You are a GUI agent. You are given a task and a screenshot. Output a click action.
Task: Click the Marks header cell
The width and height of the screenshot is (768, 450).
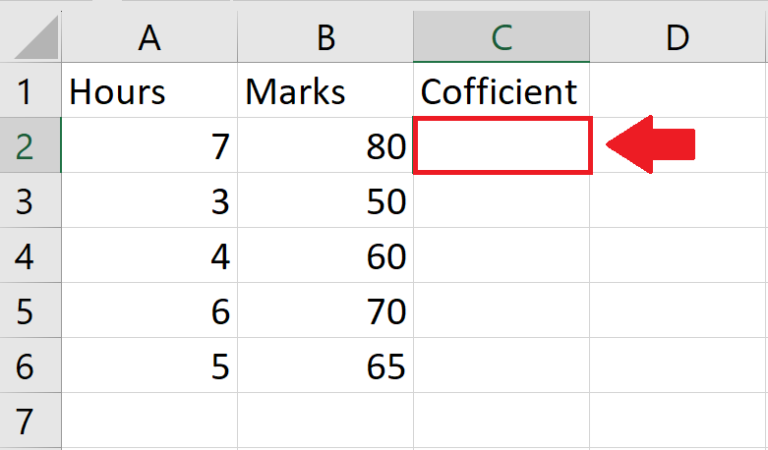pos(325,92)
